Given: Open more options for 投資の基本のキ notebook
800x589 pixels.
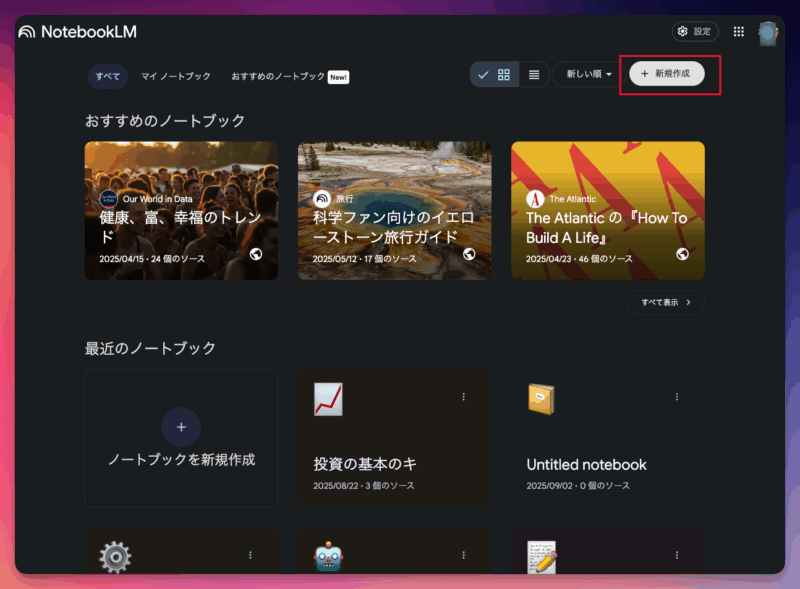Looking at the screenshot, I should click(463, 397).
